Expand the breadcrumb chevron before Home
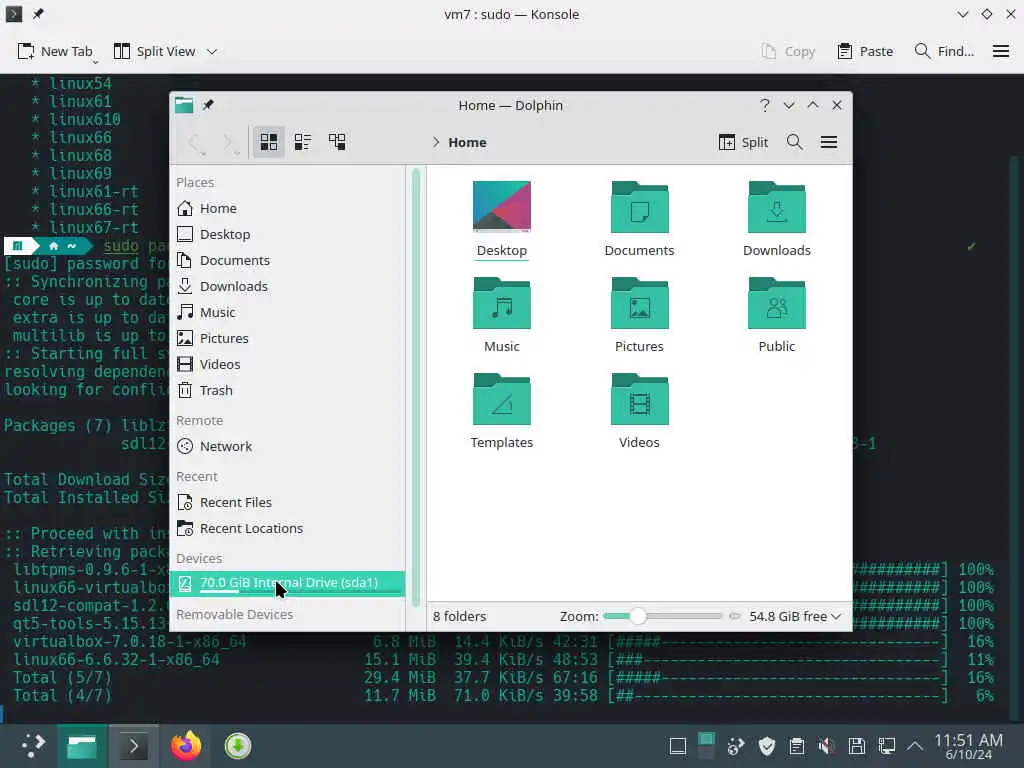The height and width of the screenshot is (768, 1024). pyautogui.click(x=436, y=142)
